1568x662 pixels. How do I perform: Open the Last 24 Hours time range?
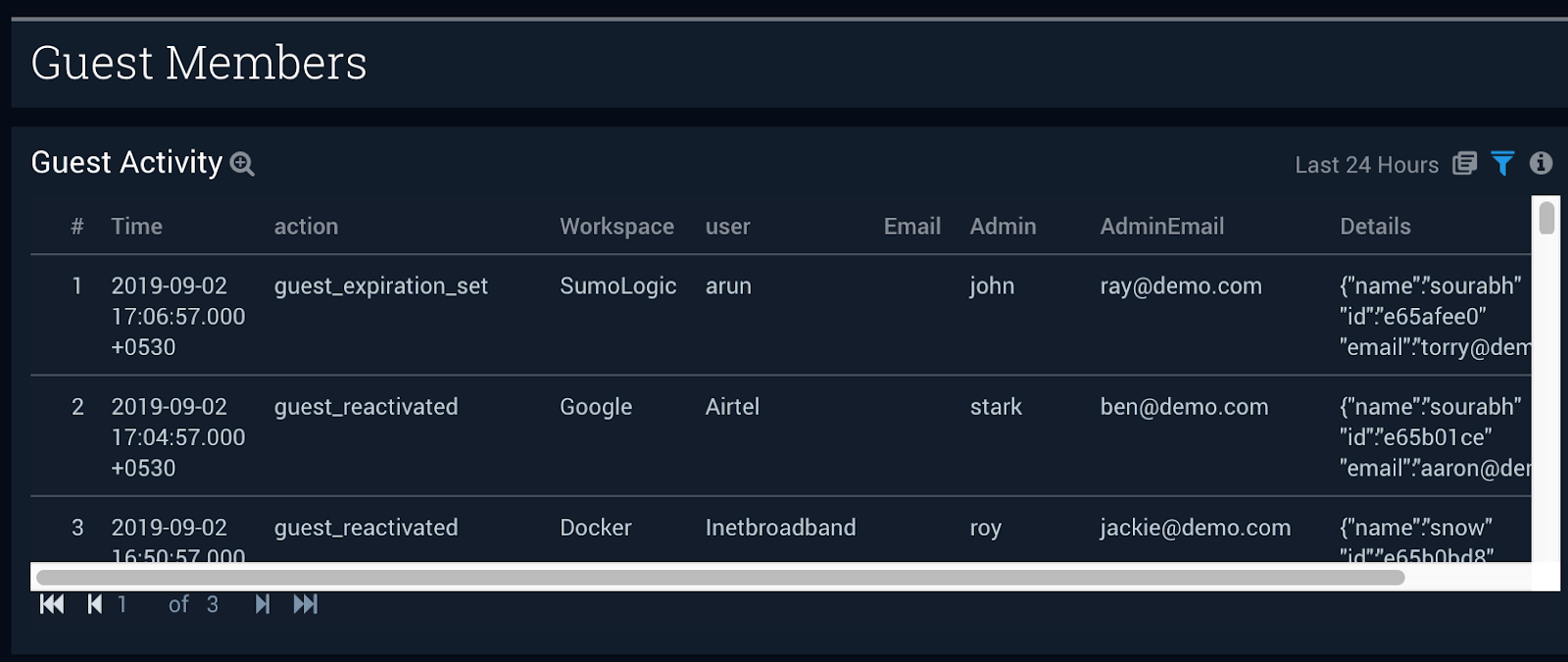(x=1366, y=165)
